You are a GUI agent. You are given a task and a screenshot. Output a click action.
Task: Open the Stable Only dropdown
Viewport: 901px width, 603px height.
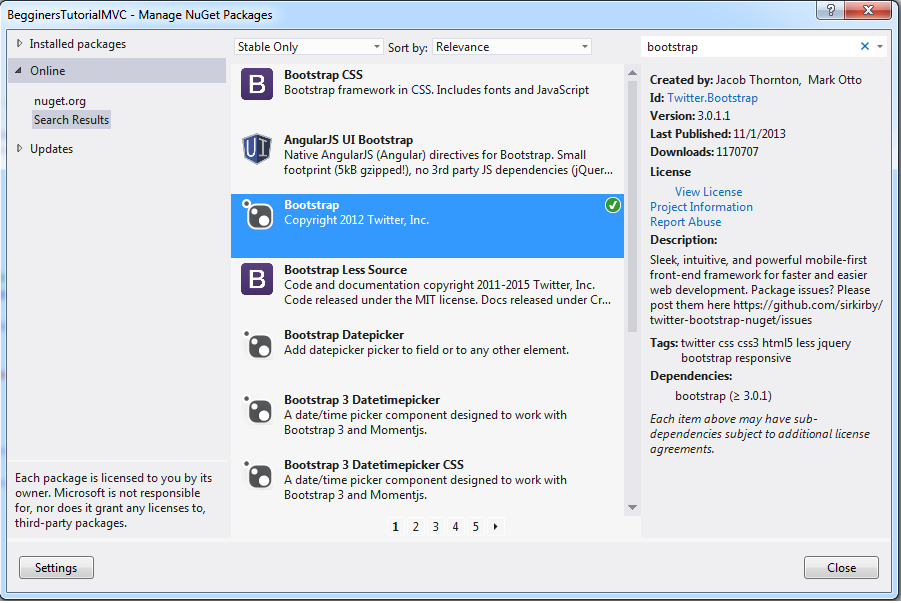pyautogui.click(x=309, y=47)
